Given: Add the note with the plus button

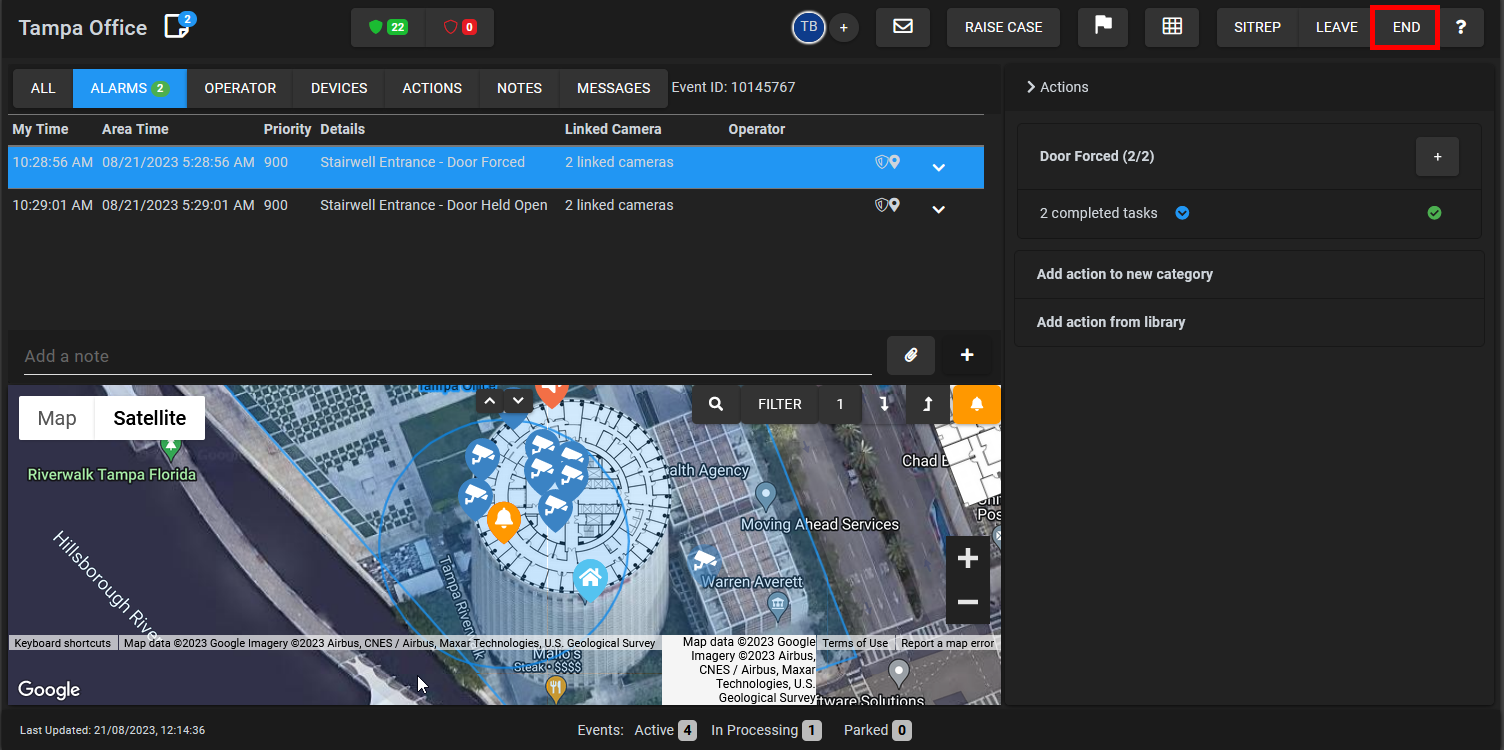Looking at the screenshot, I should (x=967, y=355).
